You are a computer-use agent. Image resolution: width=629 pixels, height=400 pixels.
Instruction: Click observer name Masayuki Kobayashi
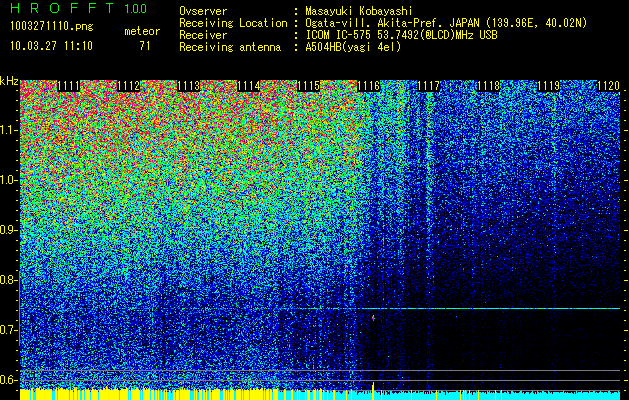tap(359, 11)
